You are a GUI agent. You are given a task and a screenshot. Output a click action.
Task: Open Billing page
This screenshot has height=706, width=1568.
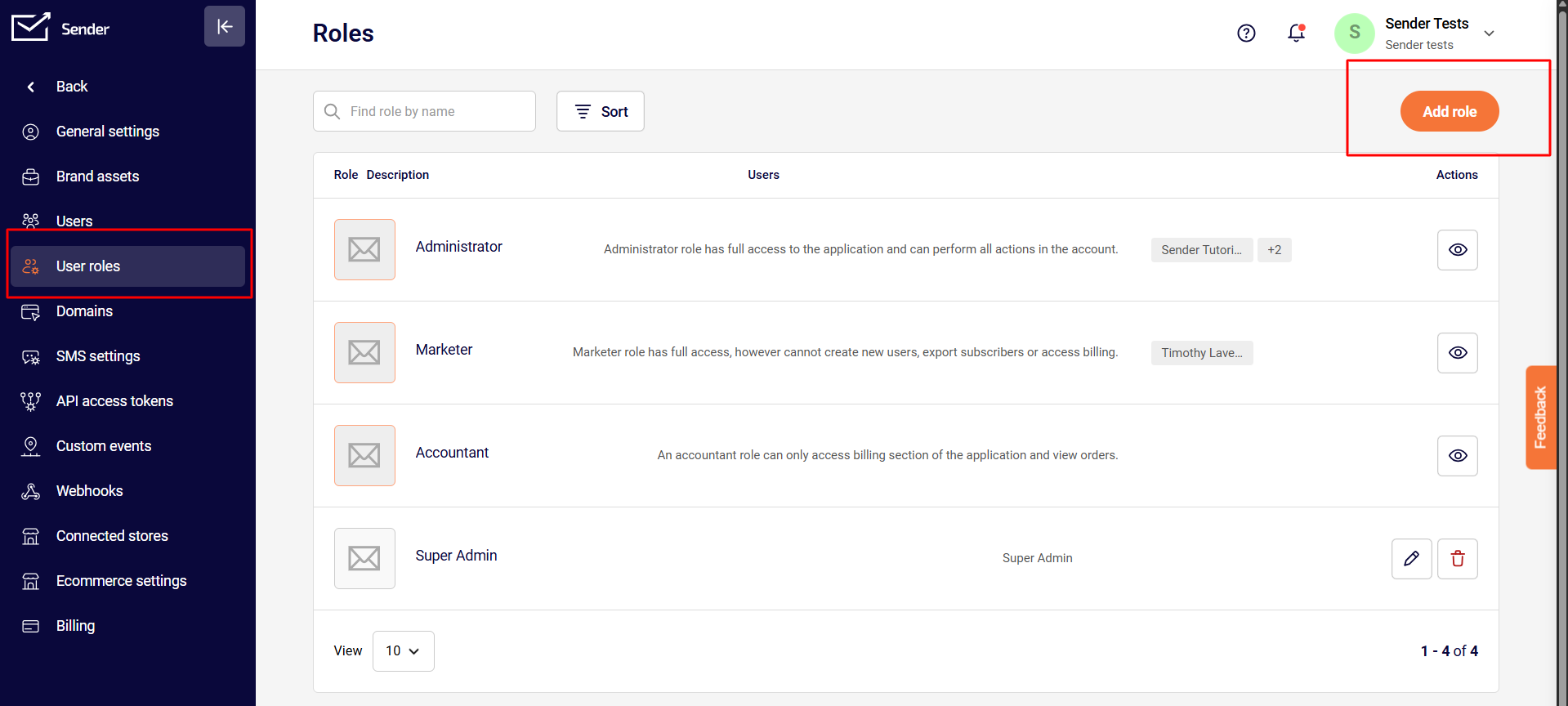coord(127,626)
